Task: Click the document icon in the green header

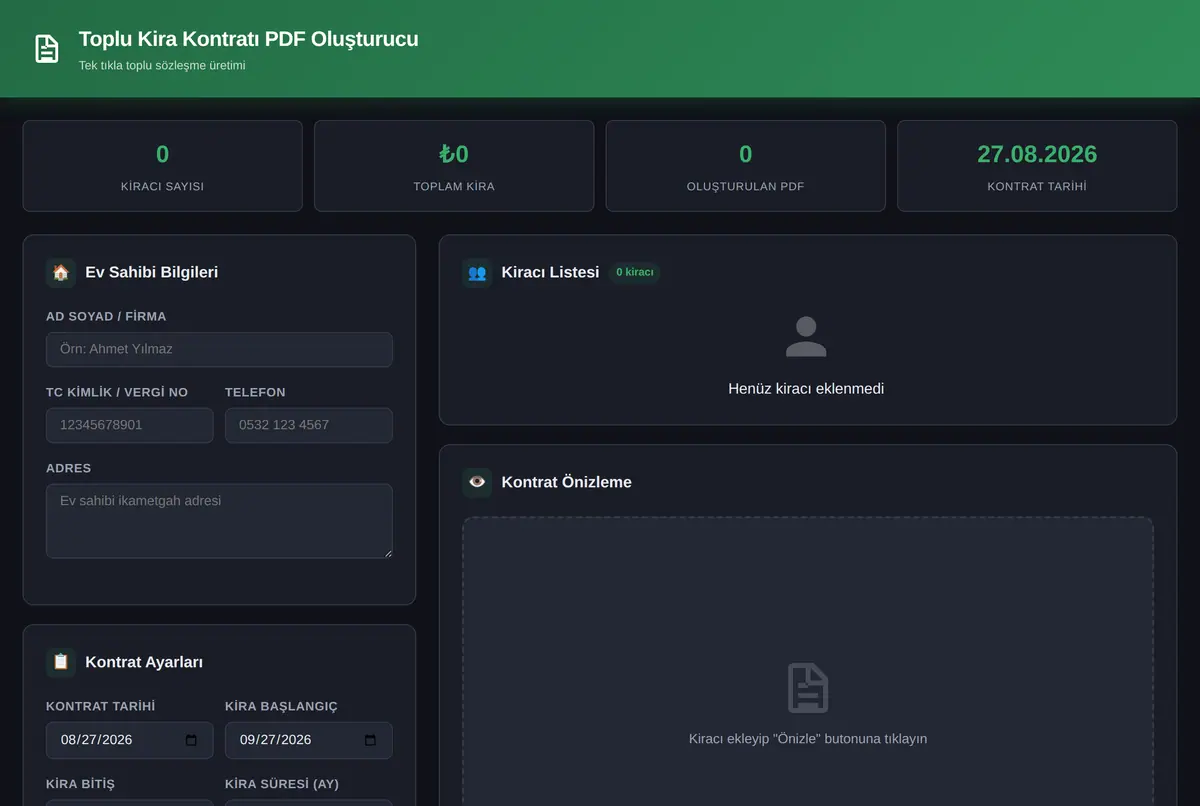Action: [x=47, y=49]
